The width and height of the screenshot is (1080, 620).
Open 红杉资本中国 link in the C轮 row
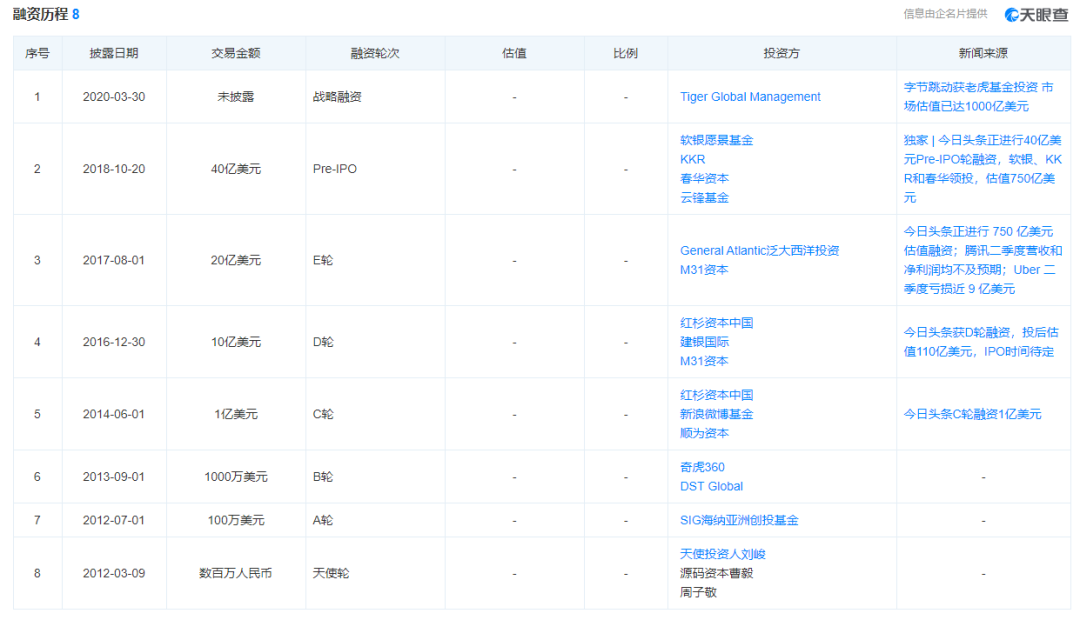[716, 395]
